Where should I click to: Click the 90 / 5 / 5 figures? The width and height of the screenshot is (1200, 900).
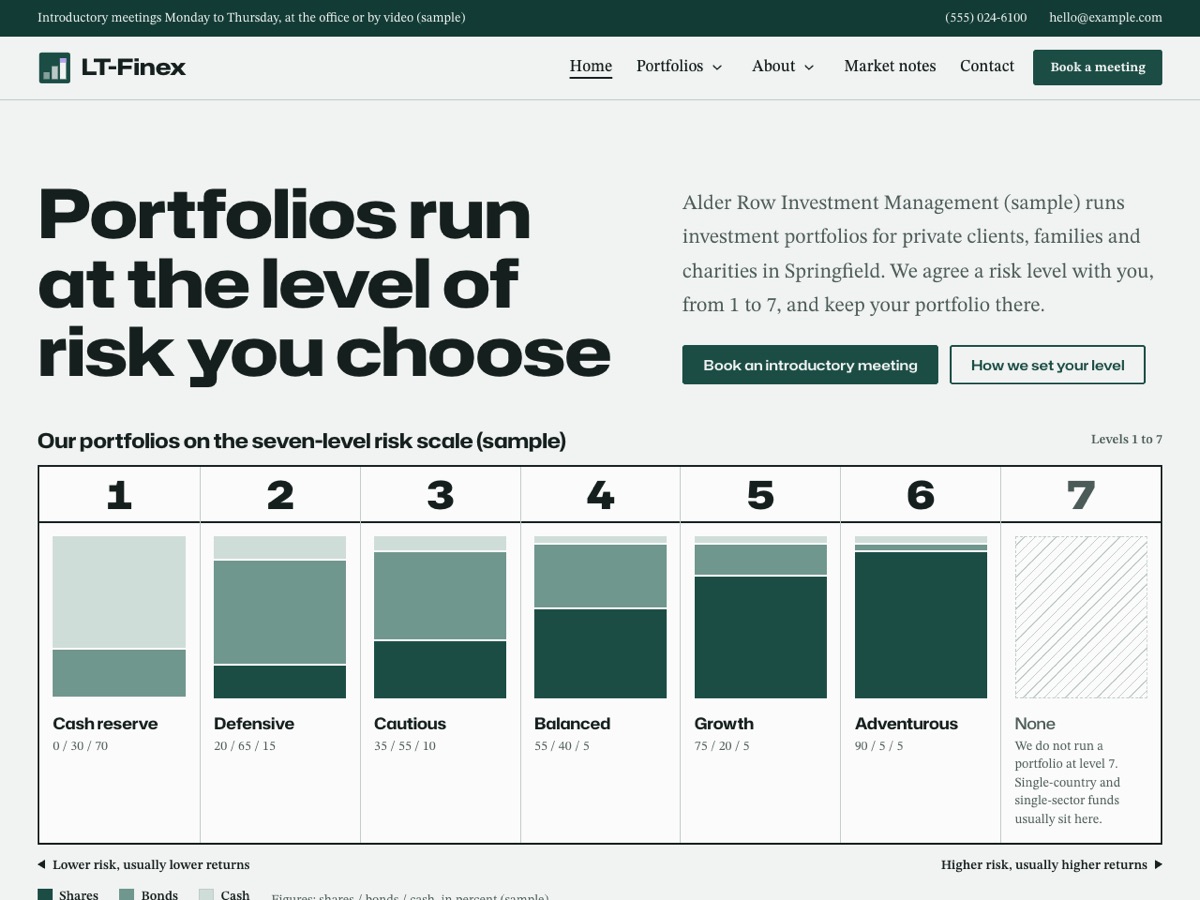[879, 746]
